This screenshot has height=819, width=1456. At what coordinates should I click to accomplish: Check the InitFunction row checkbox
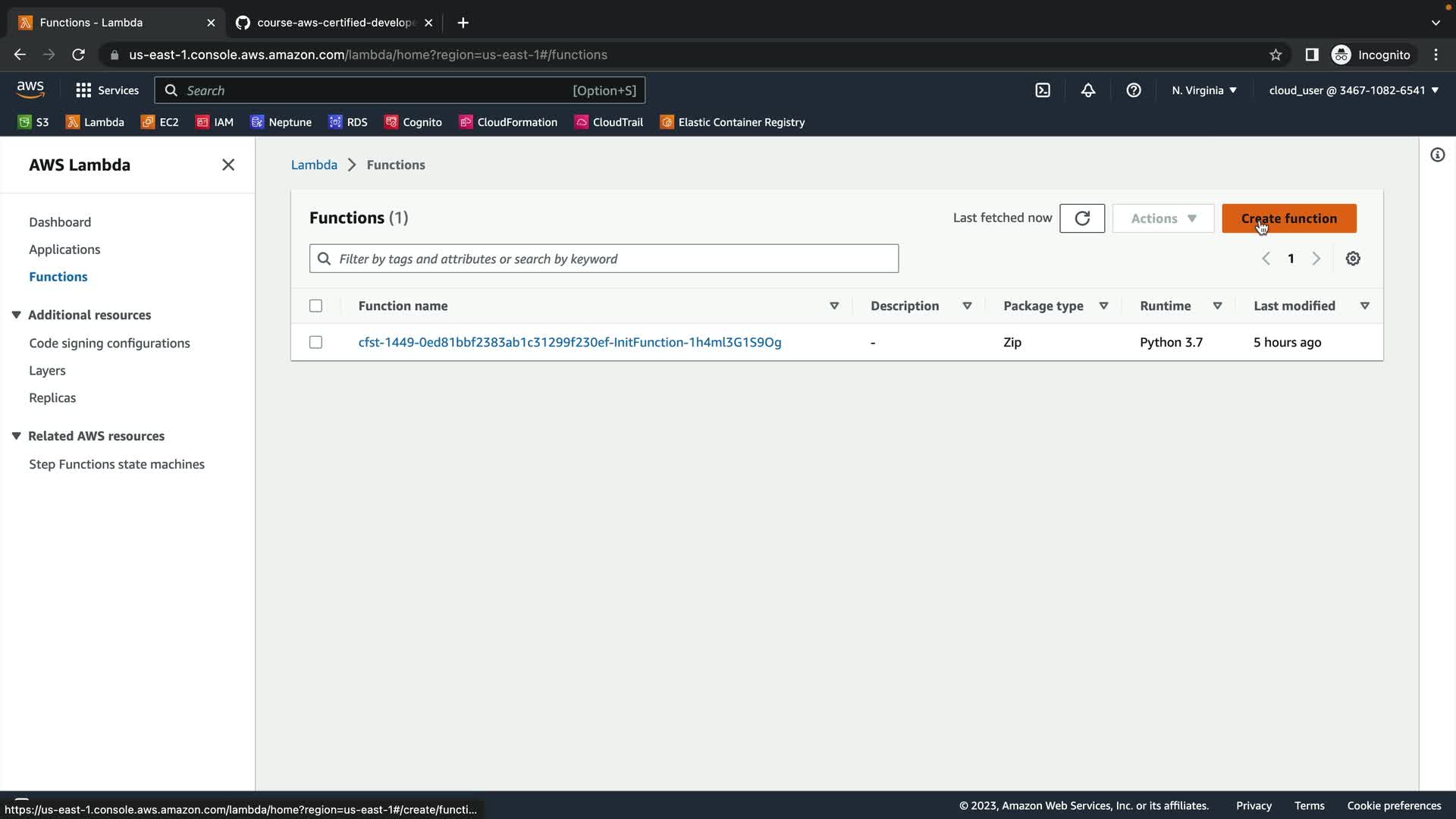(315, 342)
